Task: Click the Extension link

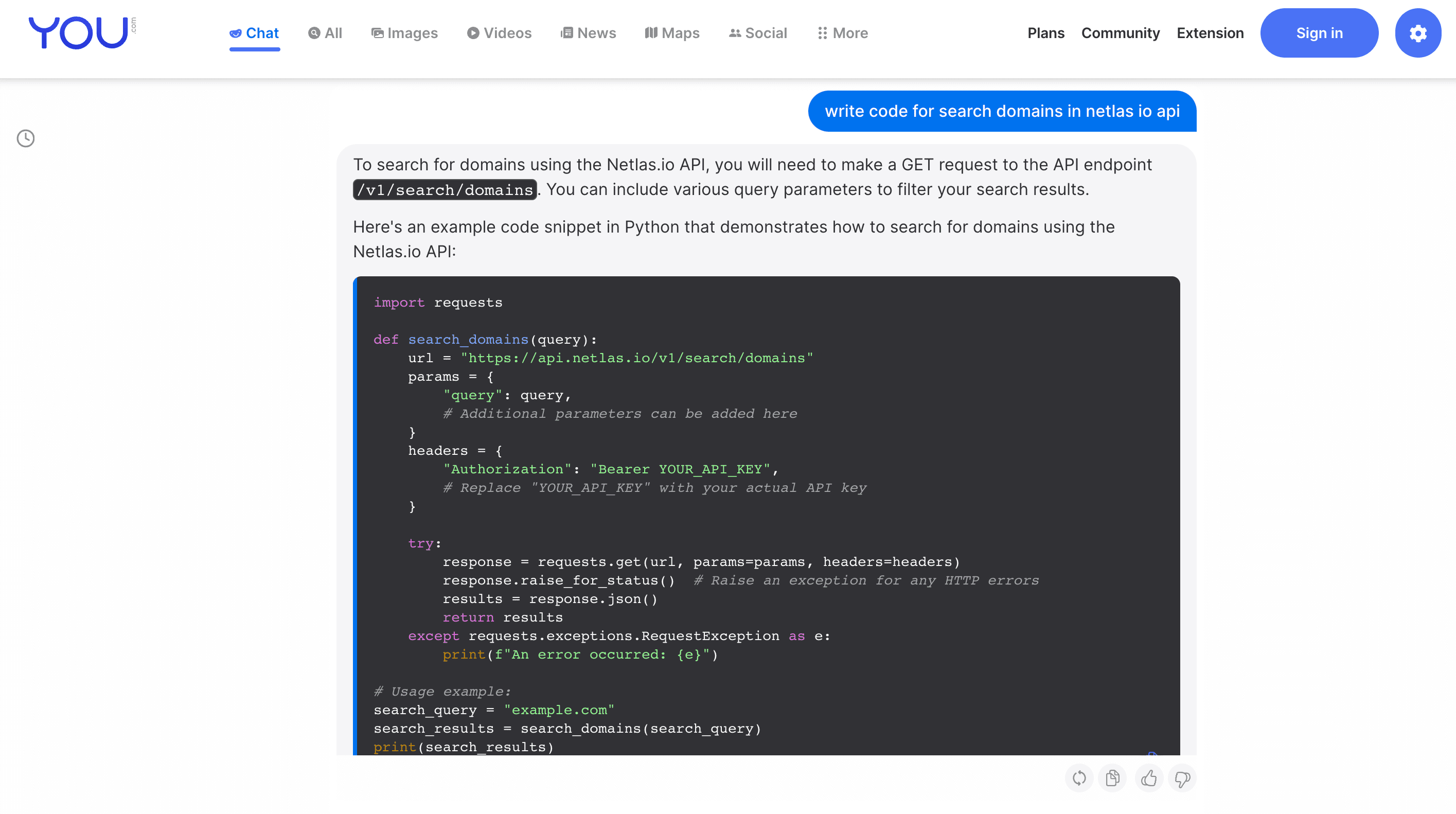Action: pos(1210,32)
